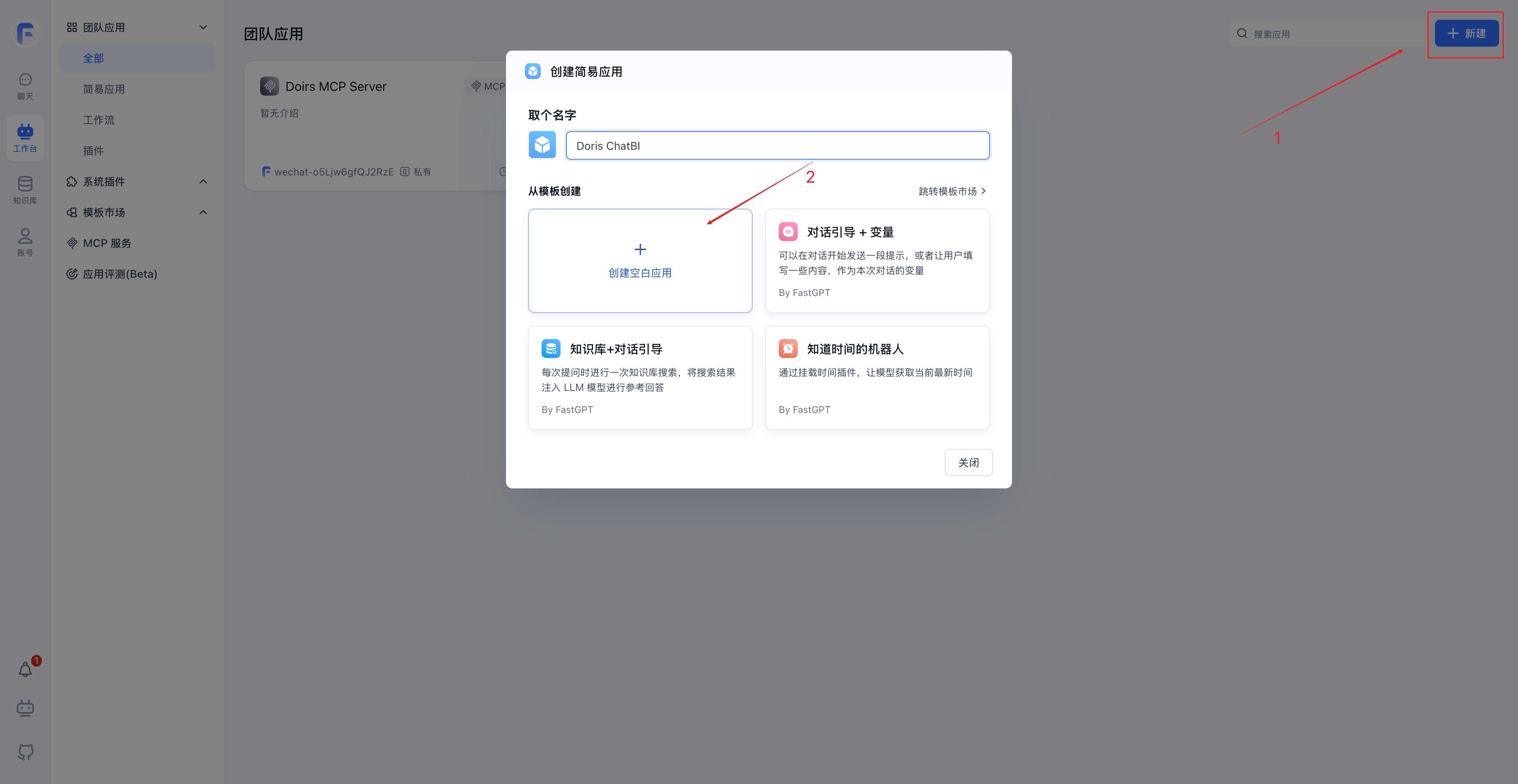Collapse the 团队应用 section chevron
The width and height of the screenshot is (1518, 784).
[203, 27]
